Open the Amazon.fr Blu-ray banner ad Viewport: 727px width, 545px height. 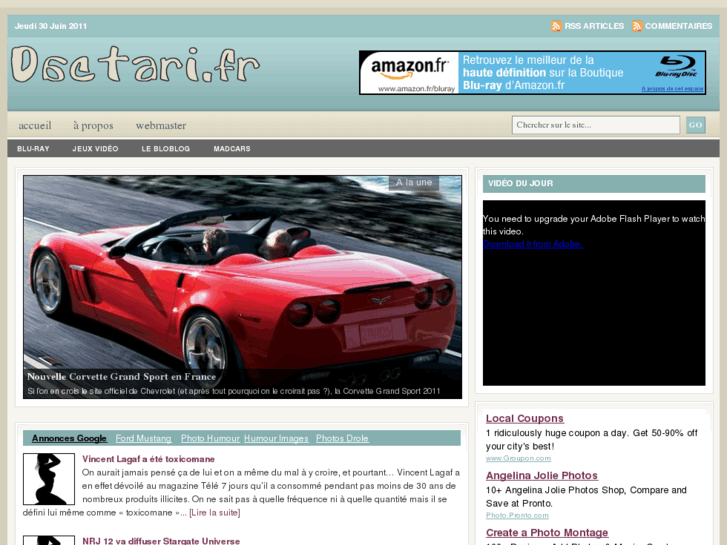[532, 73]
